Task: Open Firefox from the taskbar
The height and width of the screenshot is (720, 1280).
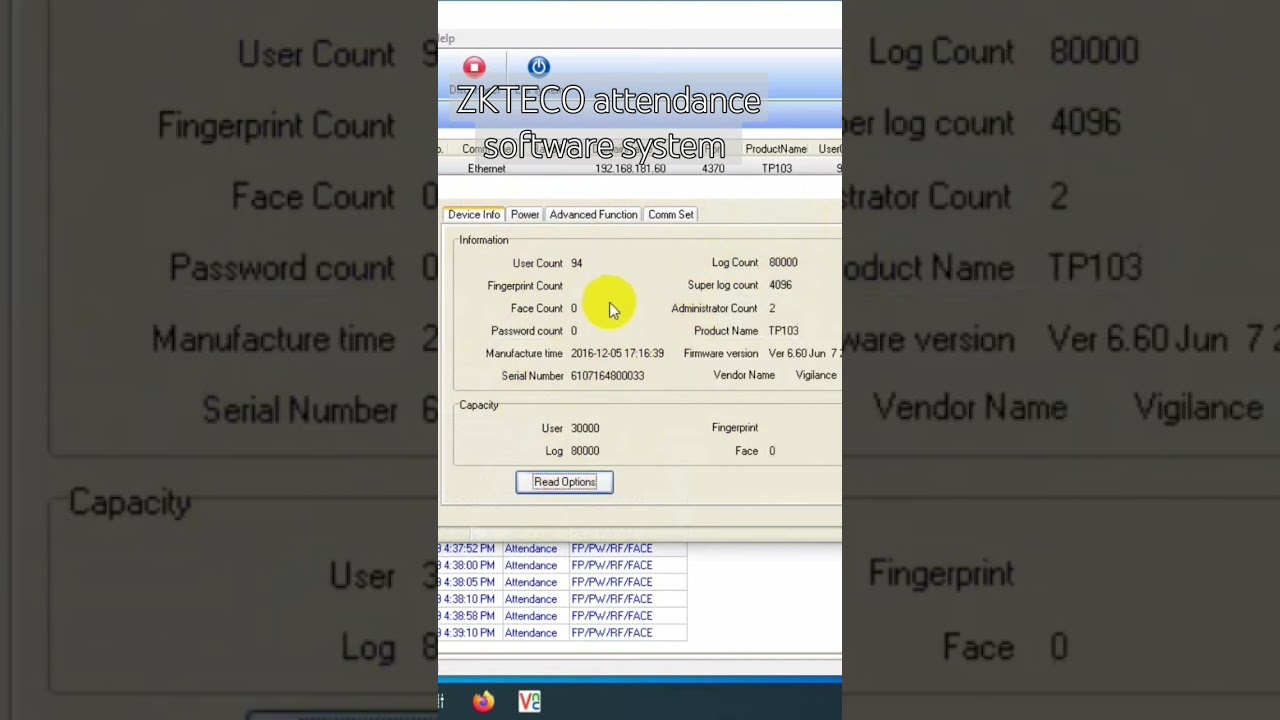Action: point(483,702)
